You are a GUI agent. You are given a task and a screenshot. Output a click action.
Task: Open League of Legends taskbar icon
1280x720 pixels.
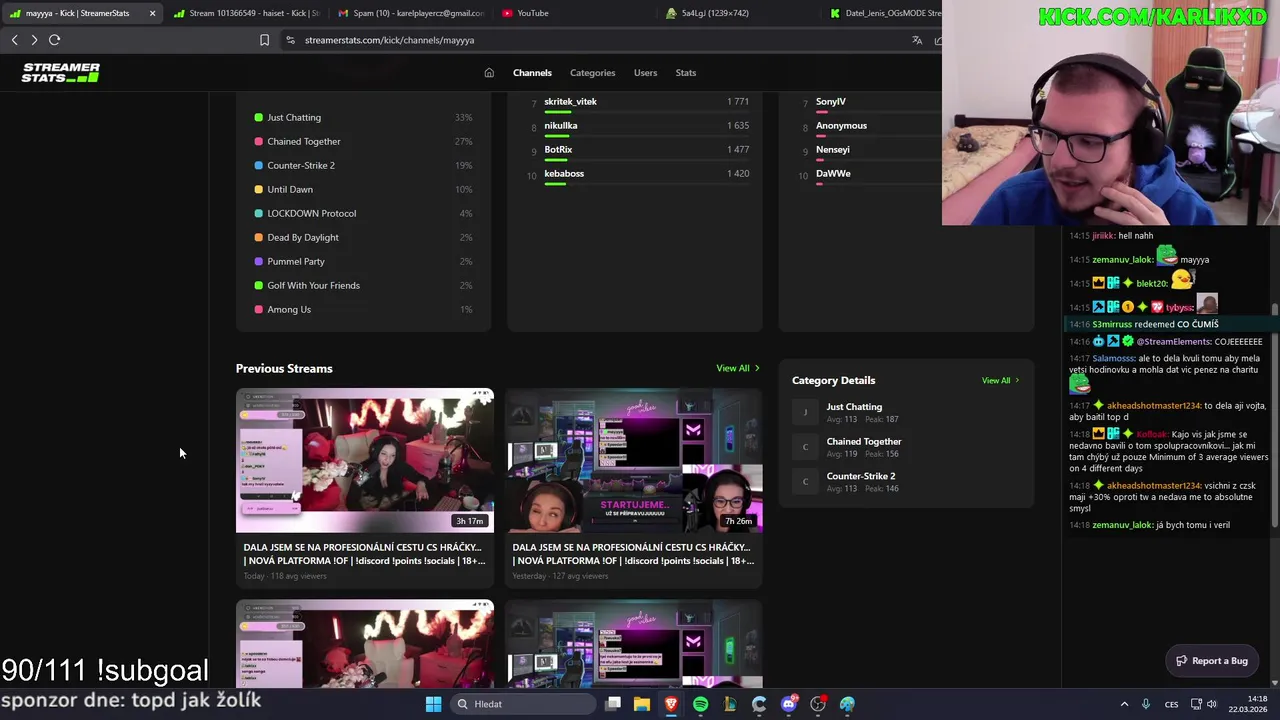[729, 704]
